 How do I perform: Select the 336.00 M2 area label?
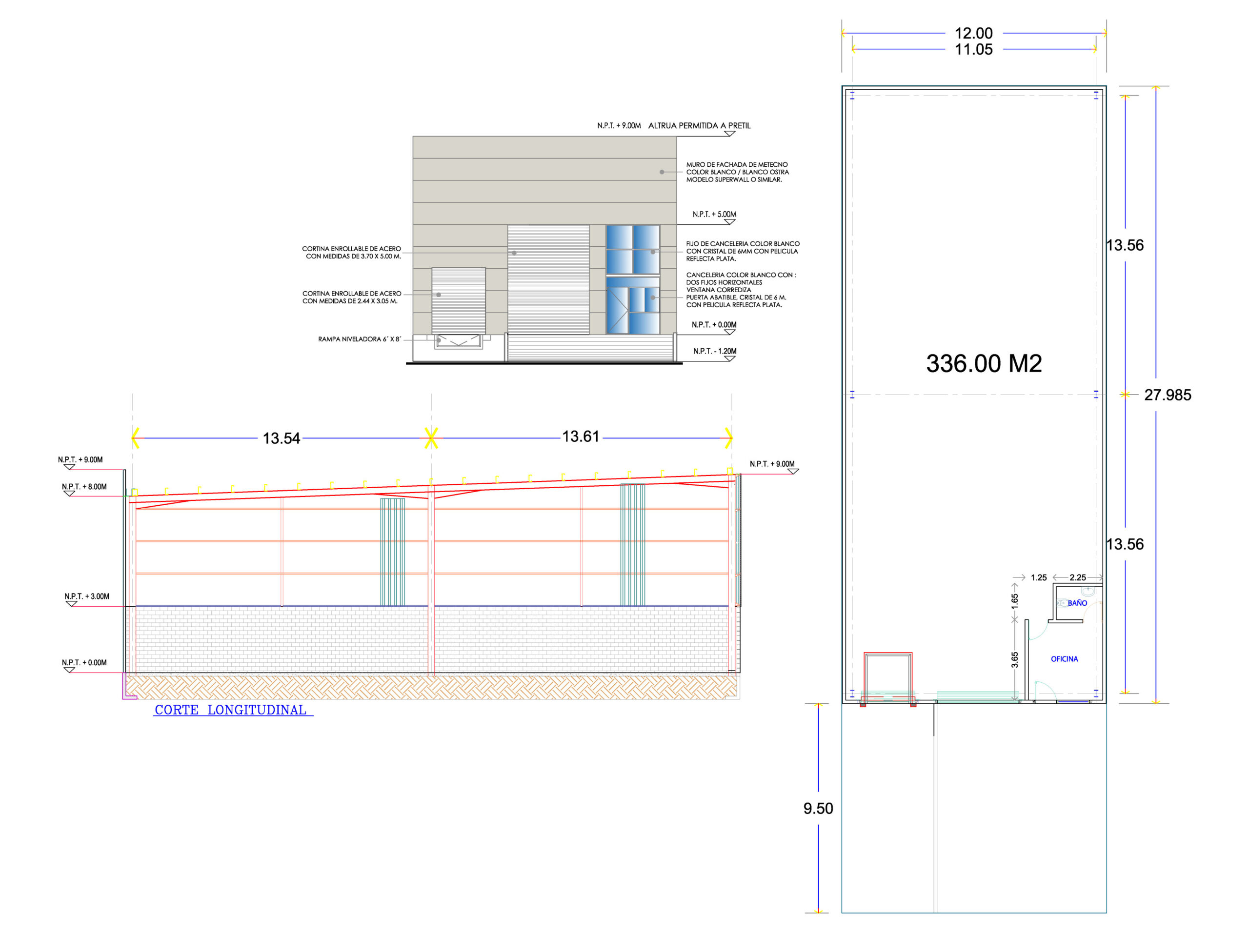[984, 363]
